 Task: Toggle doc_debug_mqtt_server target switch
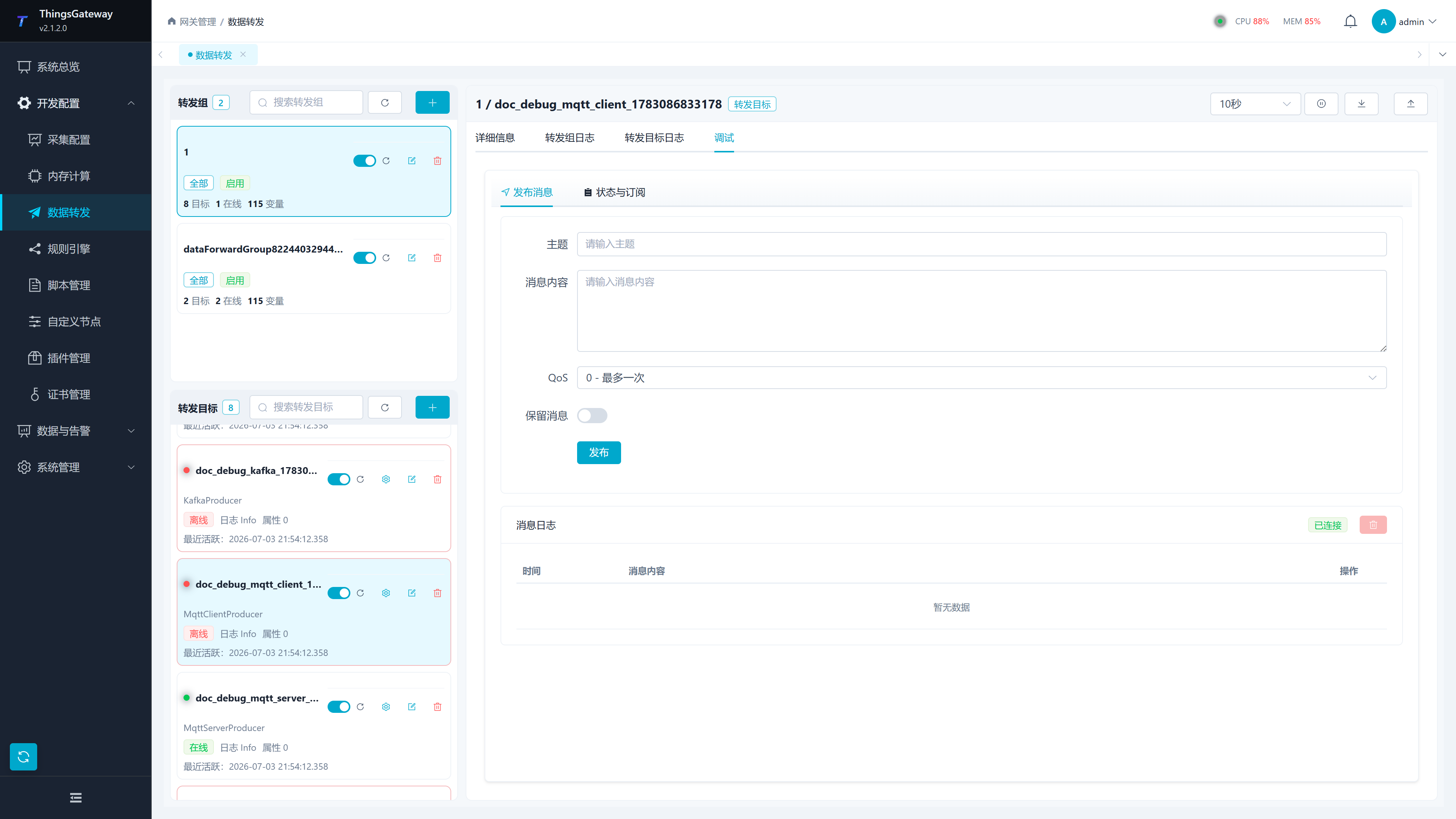[339, 706]
